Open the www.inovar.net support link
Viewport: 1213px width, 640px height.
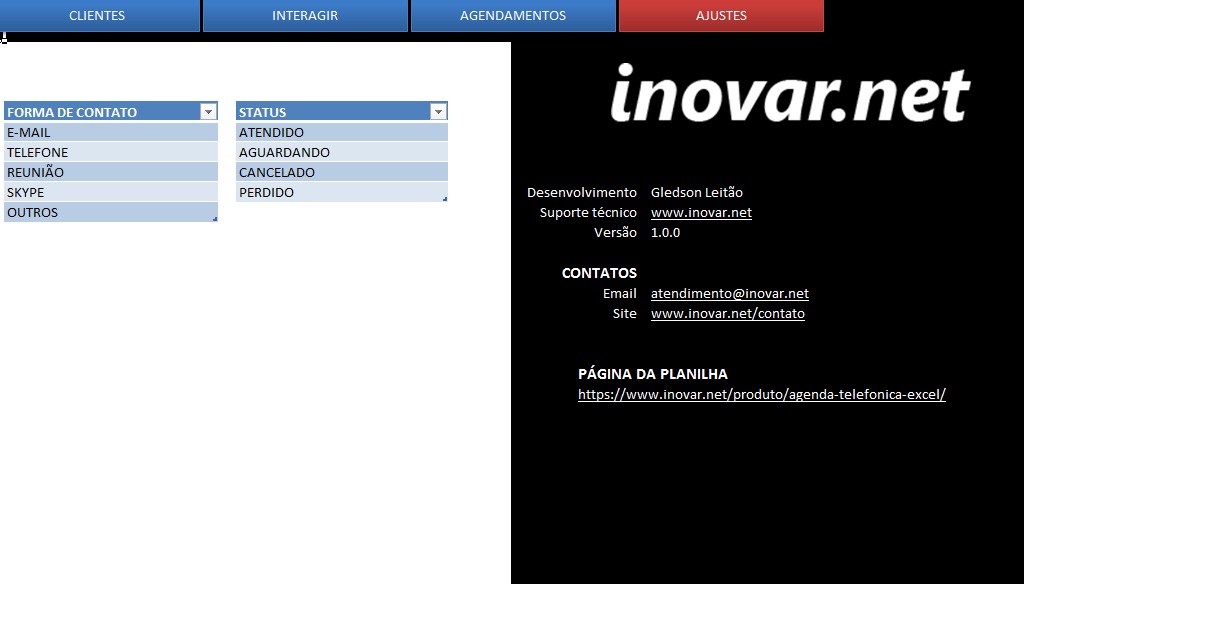tap(701, 212)
